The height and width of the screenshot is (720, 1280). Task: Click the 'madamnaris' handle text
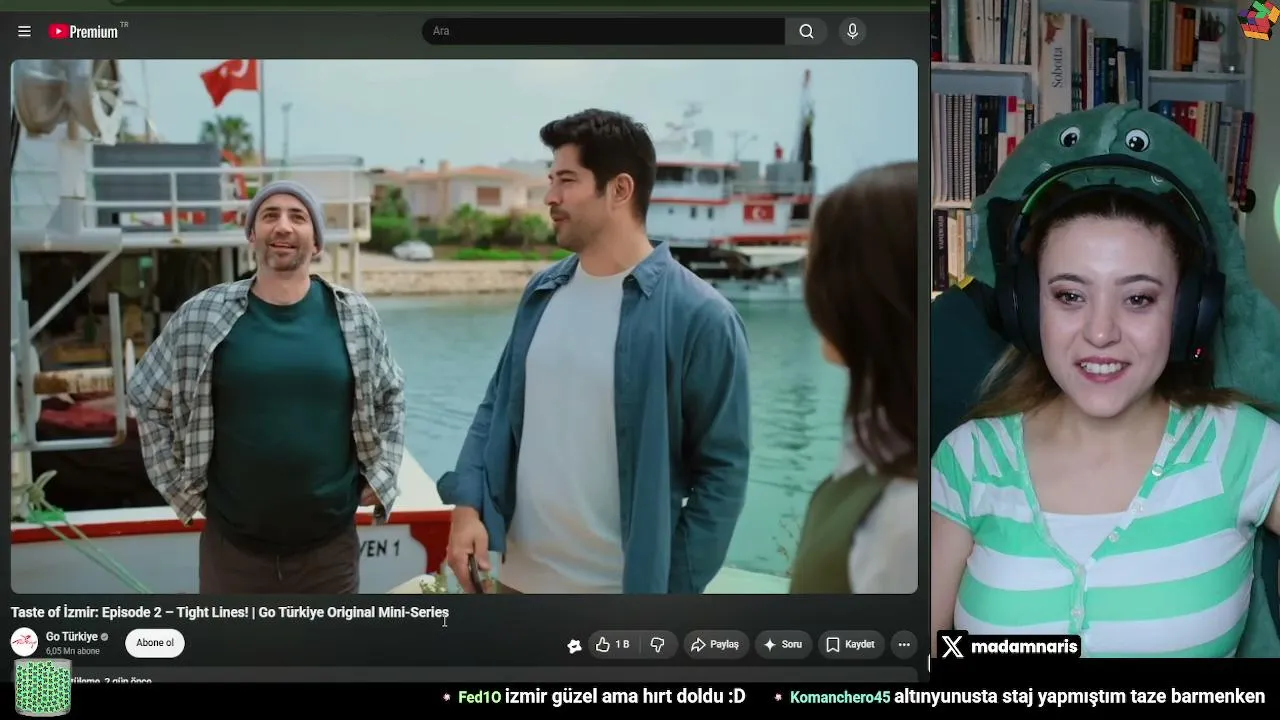click(x=1024, y=647)
